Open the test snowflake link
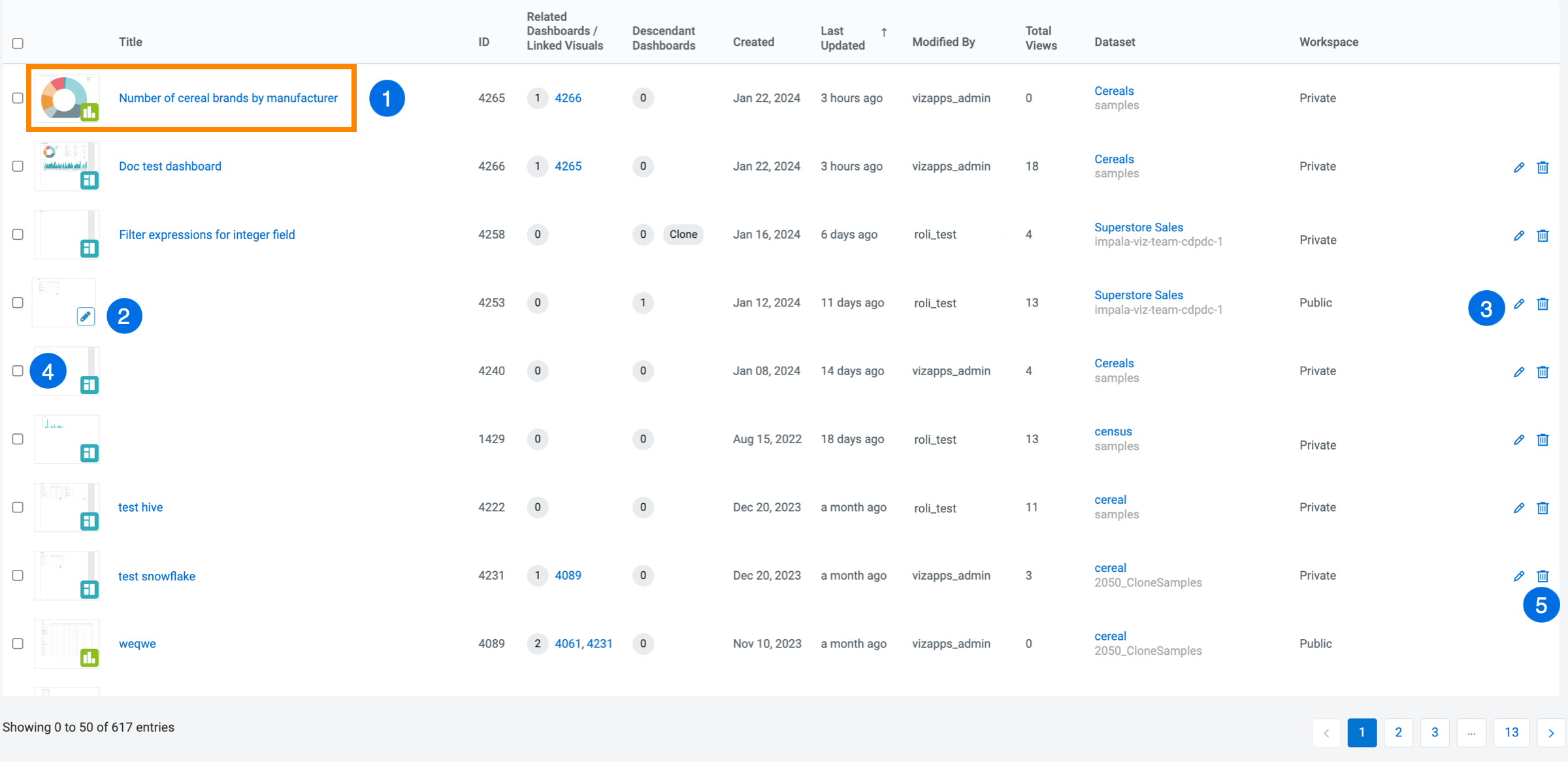This screenshot has height=762, width=1568. 157,576
